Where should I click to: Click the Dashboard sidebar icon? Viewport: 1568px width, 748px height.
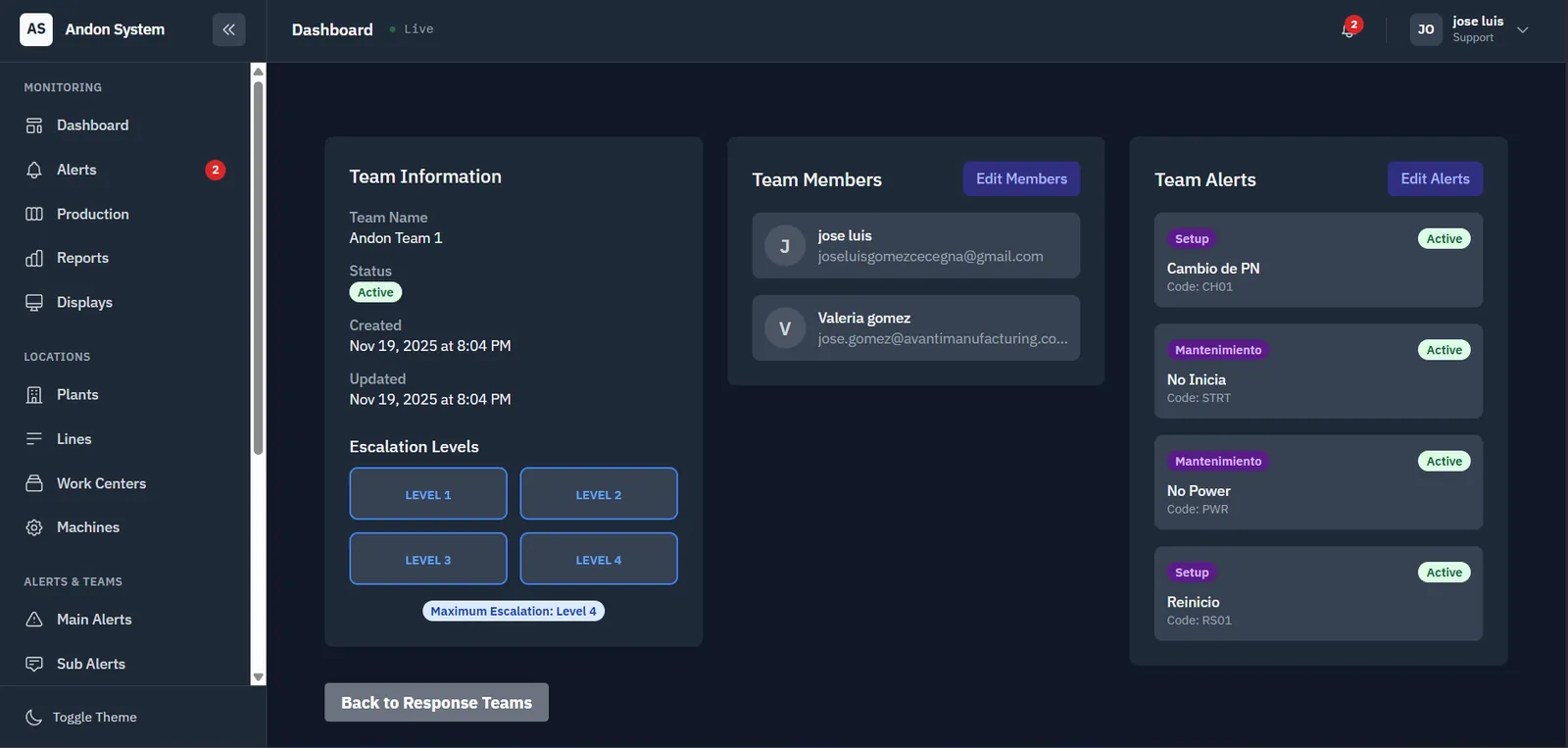coord(34,125)
